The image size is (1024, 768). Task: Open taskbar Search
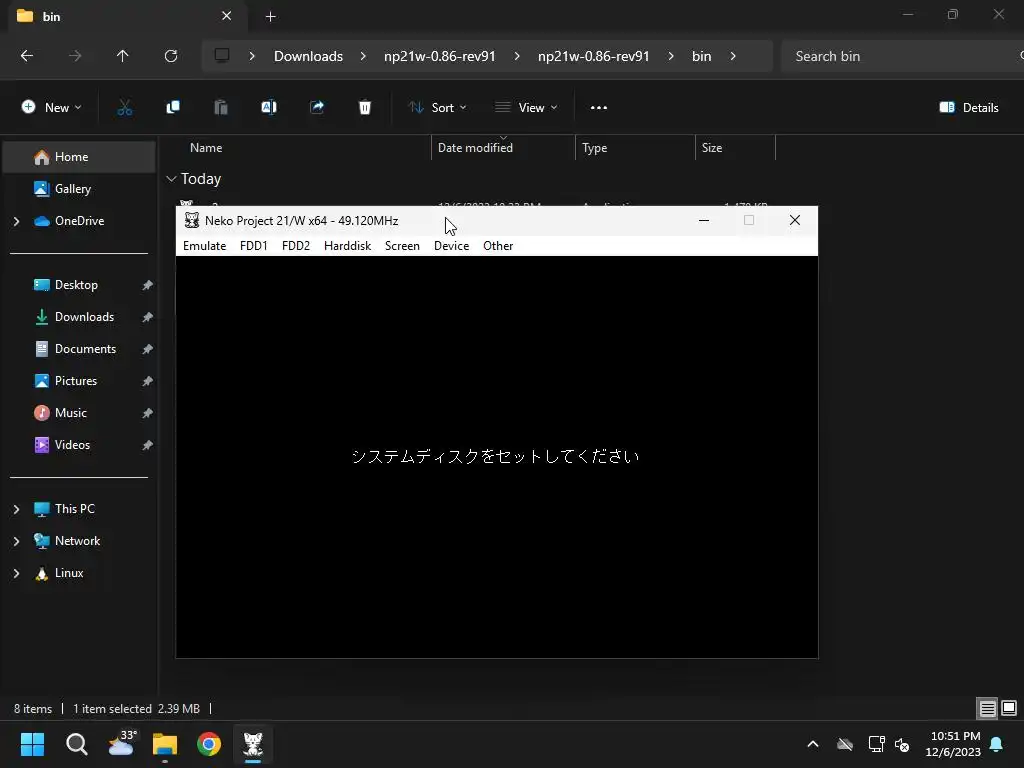pos(76,744)
